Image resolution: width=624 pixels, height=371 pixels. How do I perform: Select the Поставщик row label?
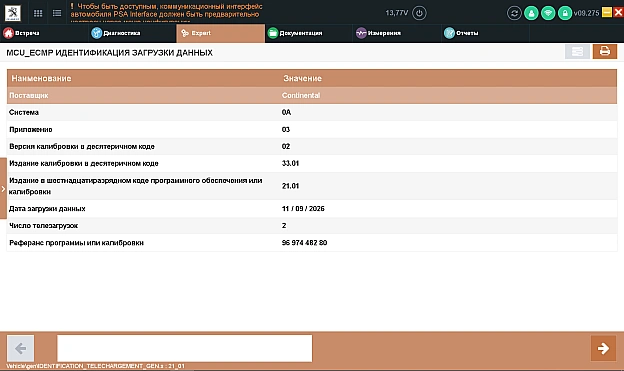(29, 96)
